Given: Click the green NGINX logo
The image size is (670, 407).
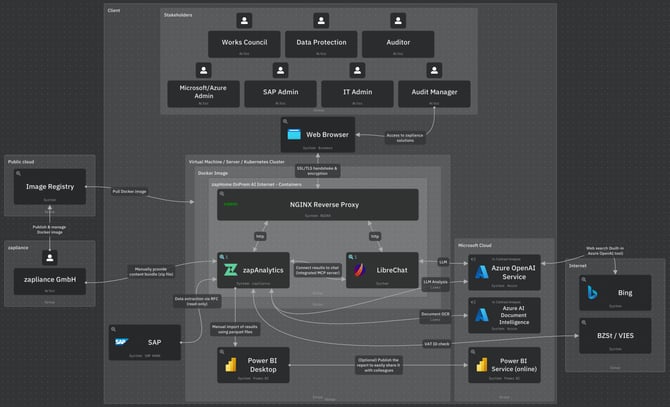Looking at the screenshot, I should coord(231,204).
